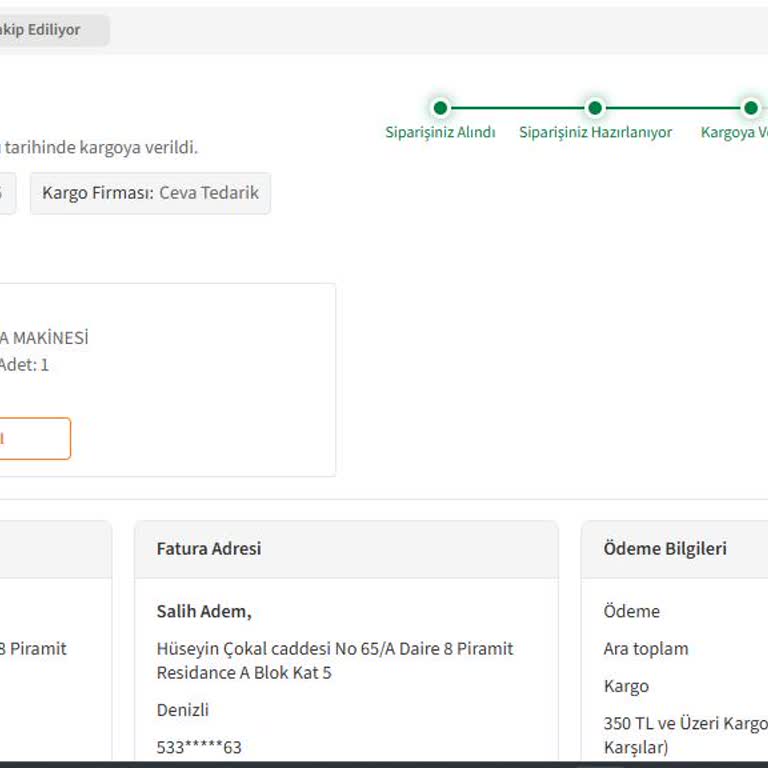Click the name 'Salih Adem' in billing address
Screen dimensions: 768x768
pos(203,611)
